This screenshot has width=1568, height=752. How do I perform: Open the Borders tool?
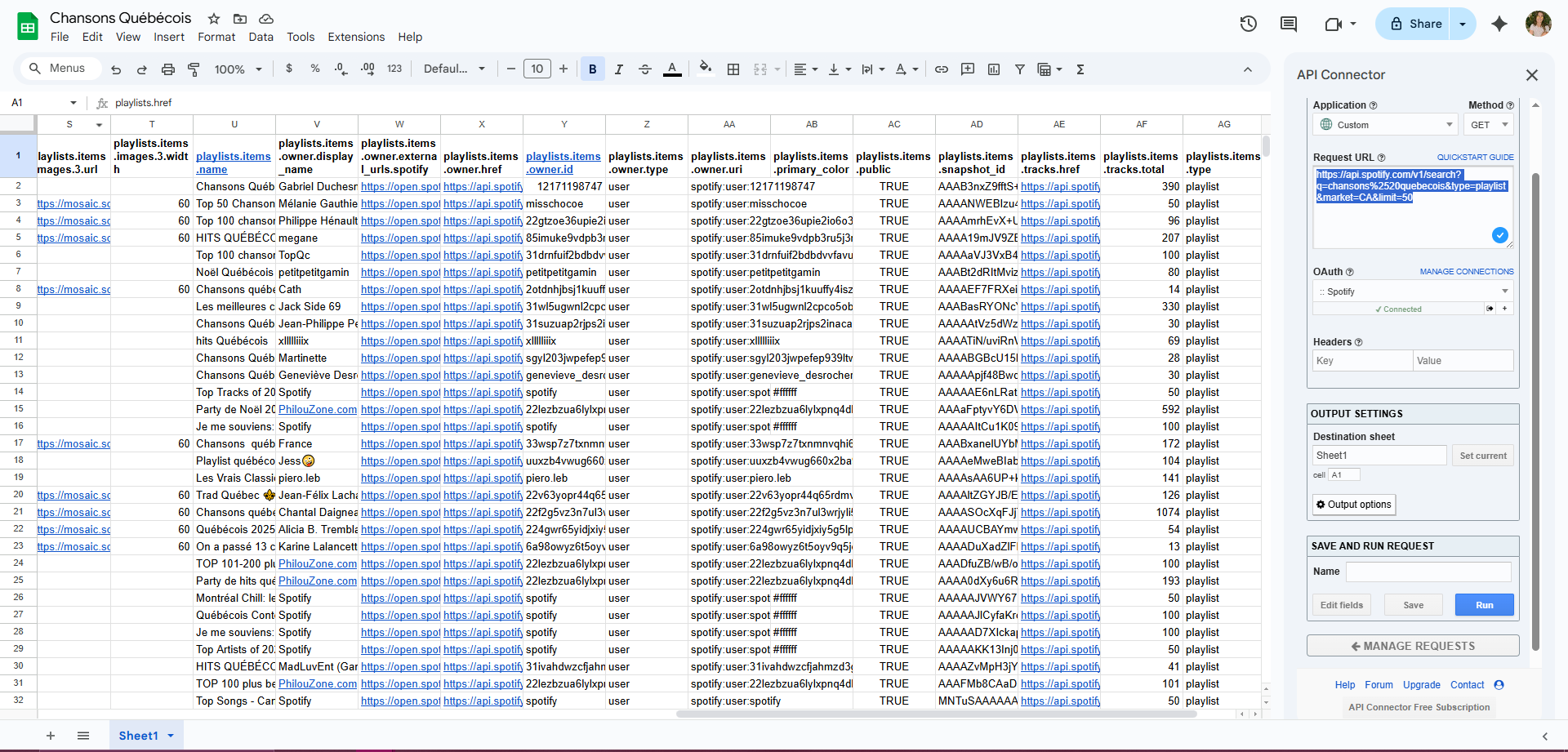point(733,69)
